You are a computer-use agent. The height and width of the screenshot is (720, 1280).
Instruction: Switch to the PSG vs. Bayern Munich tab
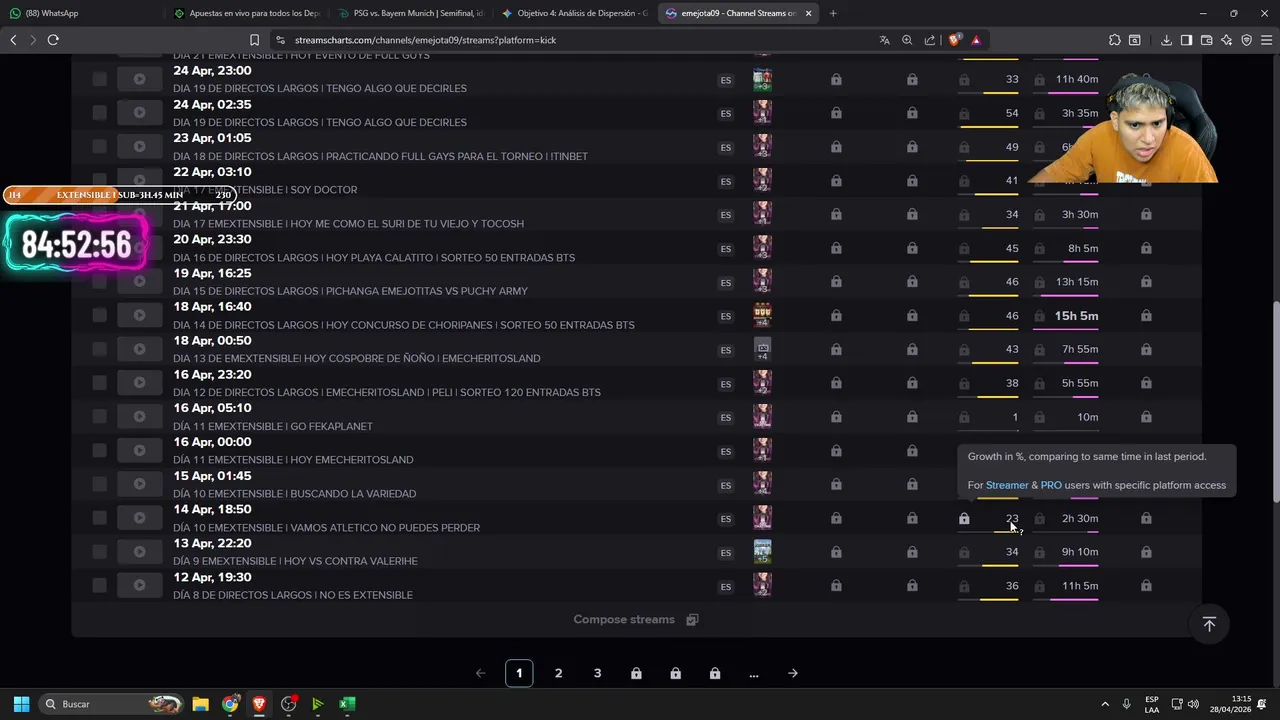click(x=410, y=13)
